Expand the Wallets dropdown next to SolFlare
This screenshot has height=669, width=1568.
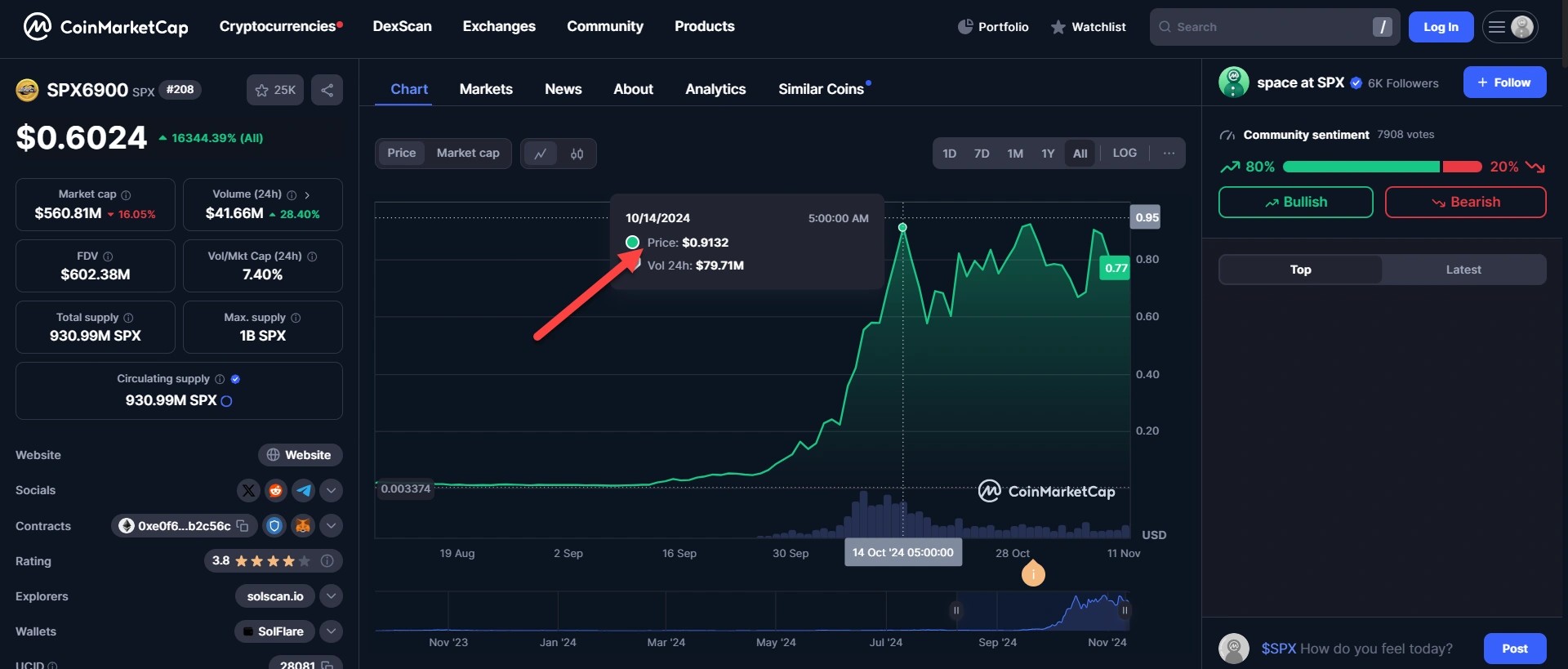[x=331, y=631]
